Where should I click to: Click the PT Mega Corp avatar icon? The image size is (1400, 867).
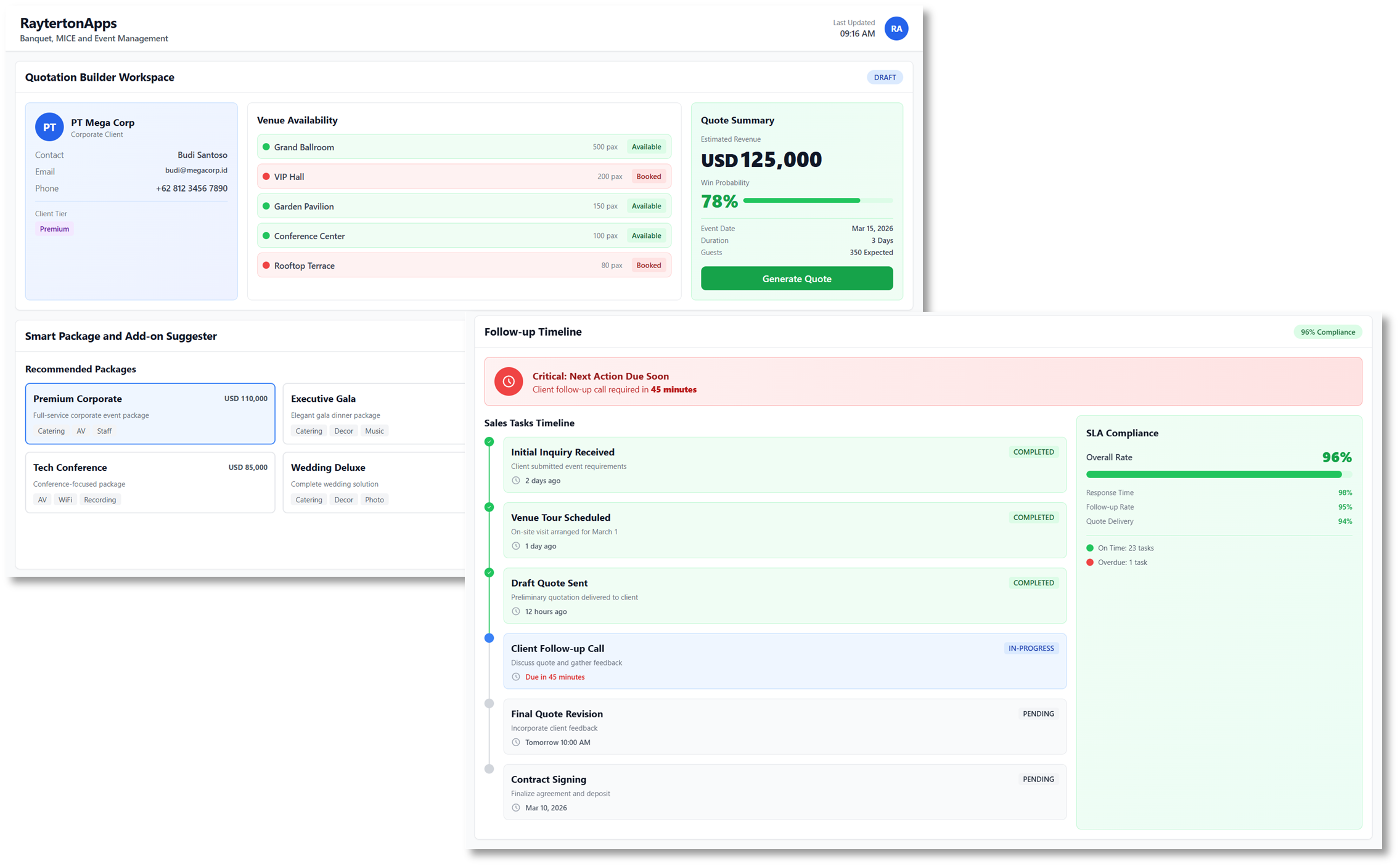(x=49, y=127)
